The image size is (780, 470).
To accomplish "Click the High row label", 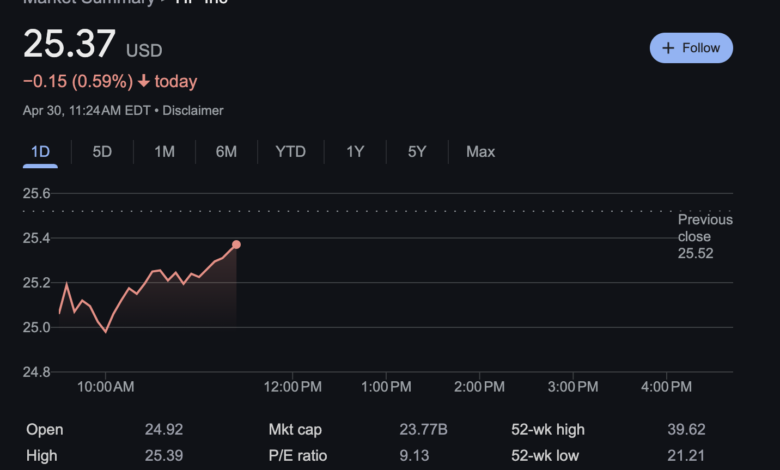I will (41, 456).
